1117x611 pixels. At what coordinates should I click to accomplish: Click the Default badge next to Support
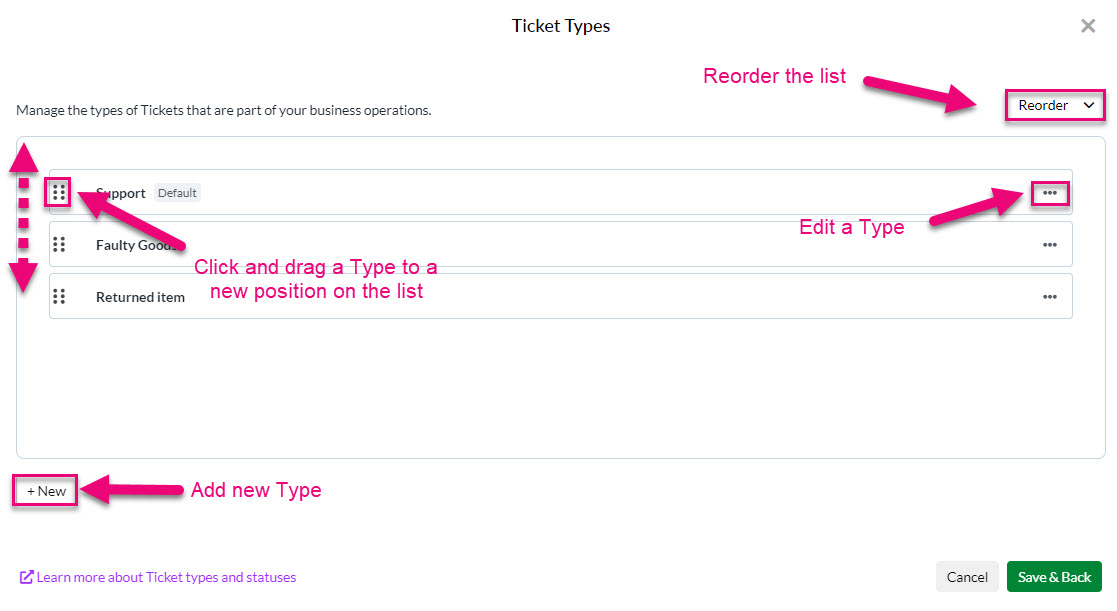[177, 193]
